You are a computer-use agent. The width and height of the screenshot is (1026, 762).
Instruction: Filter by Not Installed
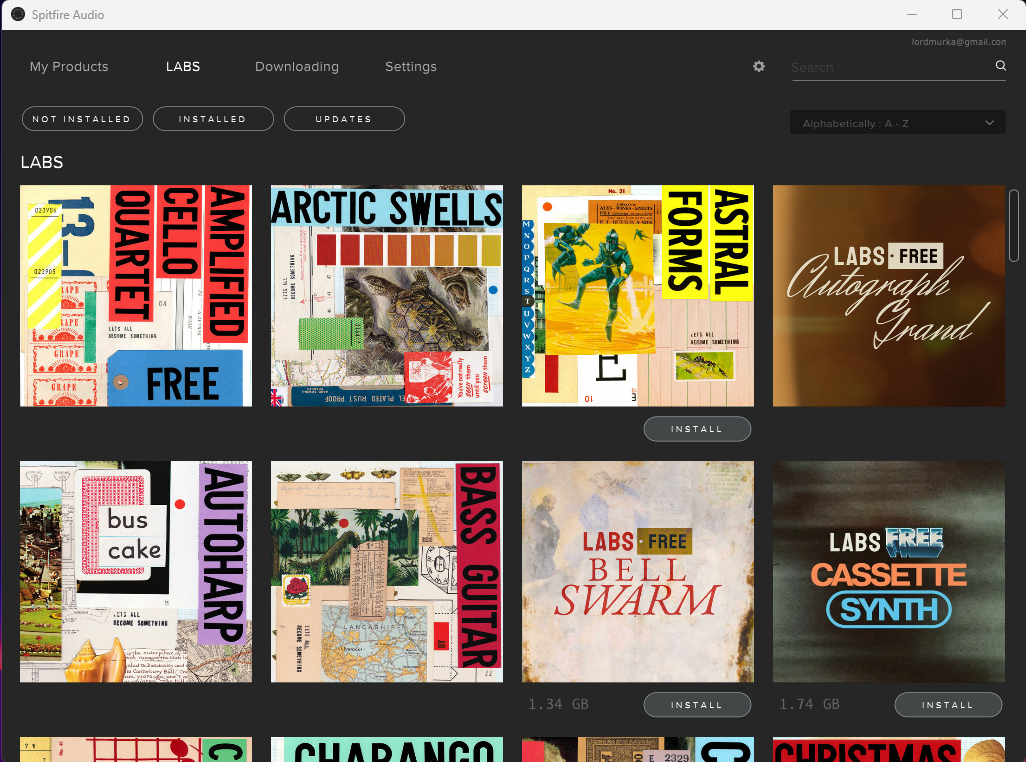(x=82, y=118)
